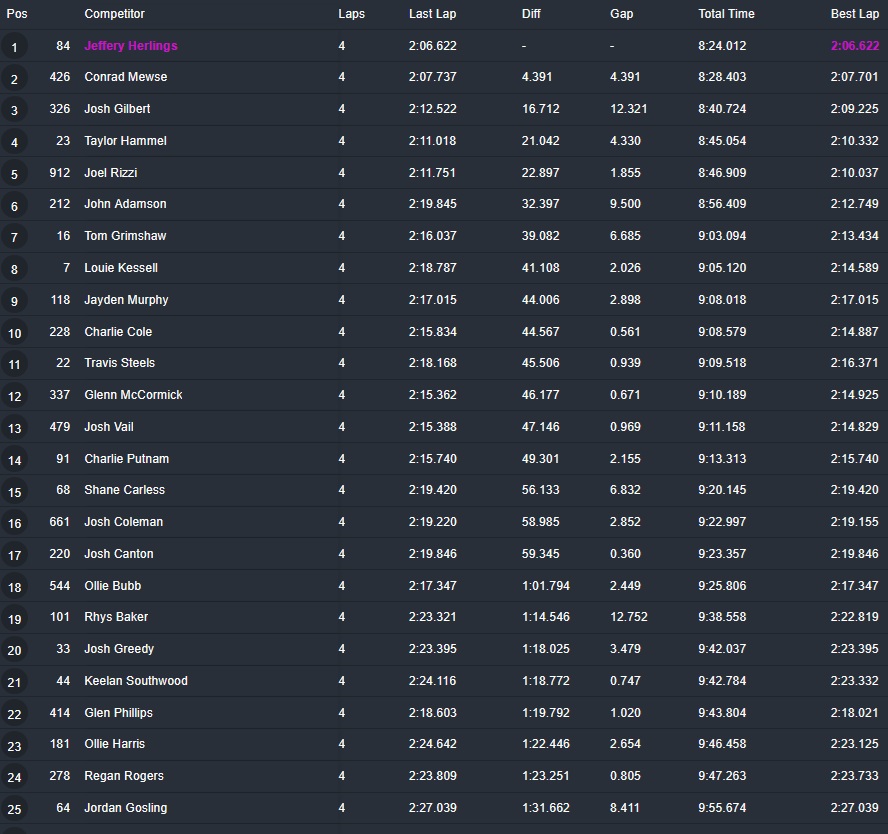Click Herlings' highlighted best lap 2:06.622
This screenshot has width=888, height=834.
855,46
